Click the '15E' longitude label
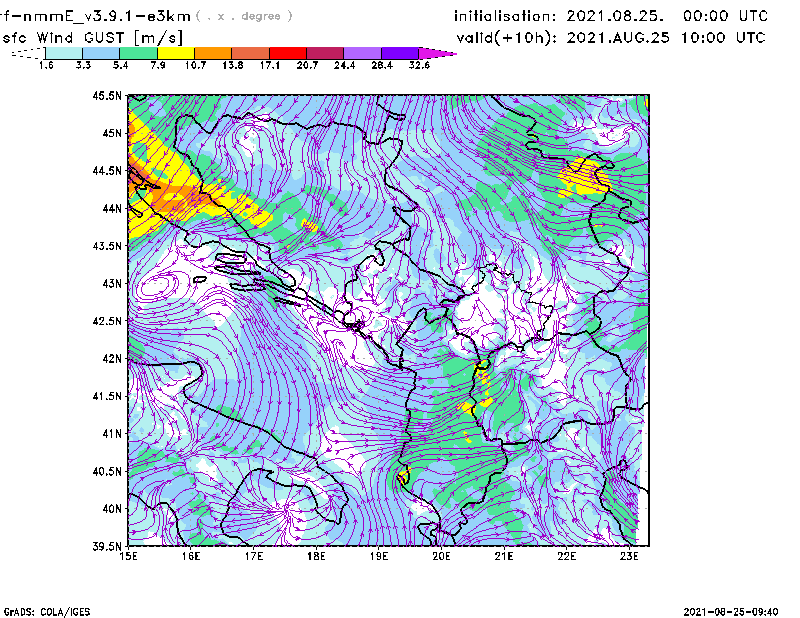This screenshot has height=618, width=800. pyautogui.click(x=128, y=556)
